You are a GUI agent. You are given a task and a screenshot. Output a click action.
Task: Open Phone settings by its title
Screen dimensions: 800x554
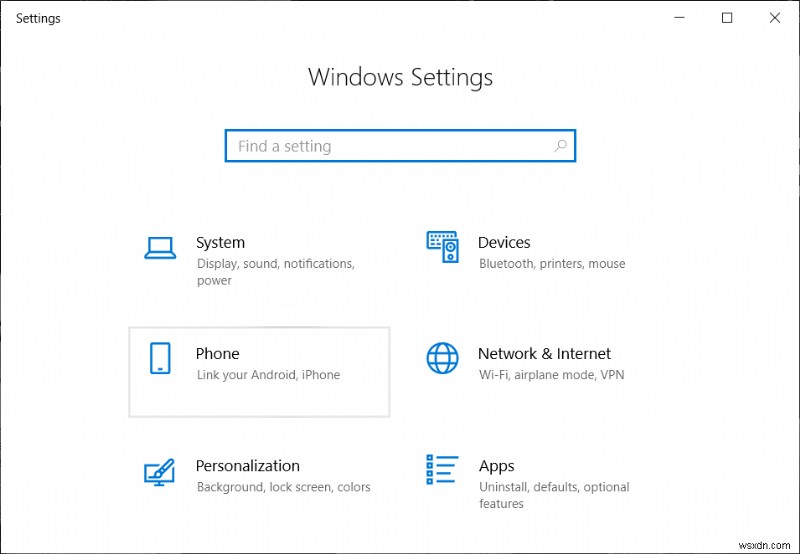pyautogui.click(x=217, y=354)
